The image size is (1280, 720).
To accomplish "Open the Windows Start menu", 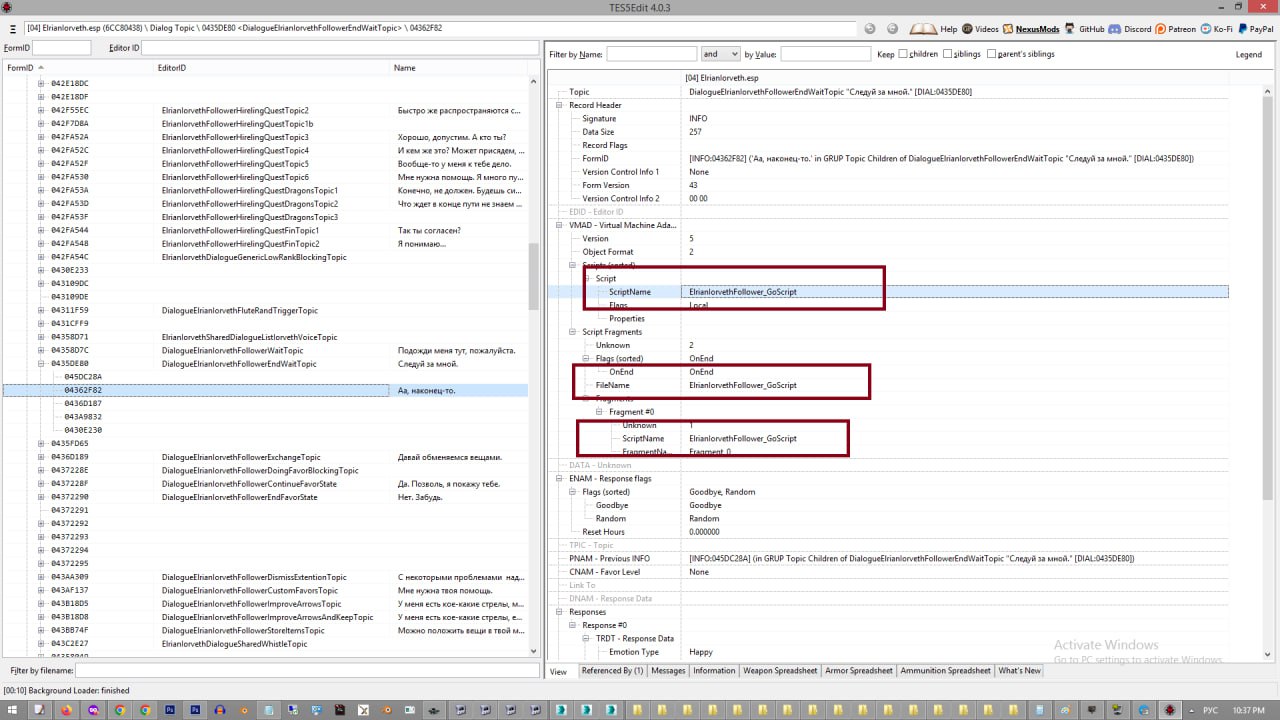I will coord(12,710).
